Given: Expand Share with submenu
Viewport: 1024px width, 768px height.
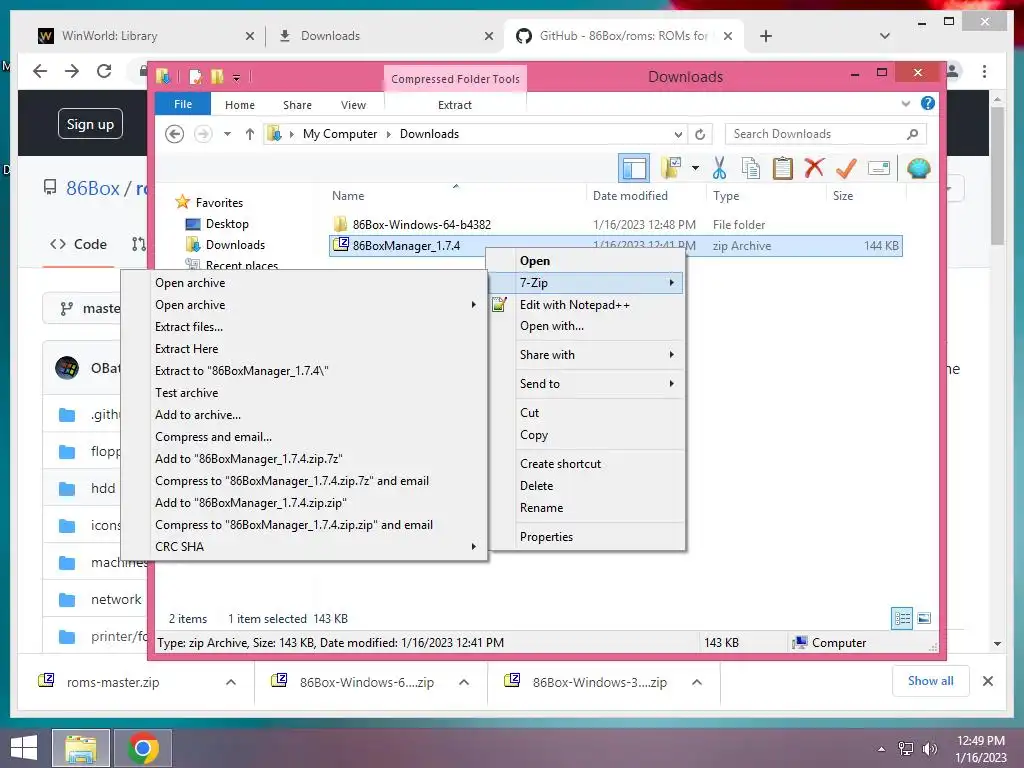Looking at the screenshot, I should (586, 355).
